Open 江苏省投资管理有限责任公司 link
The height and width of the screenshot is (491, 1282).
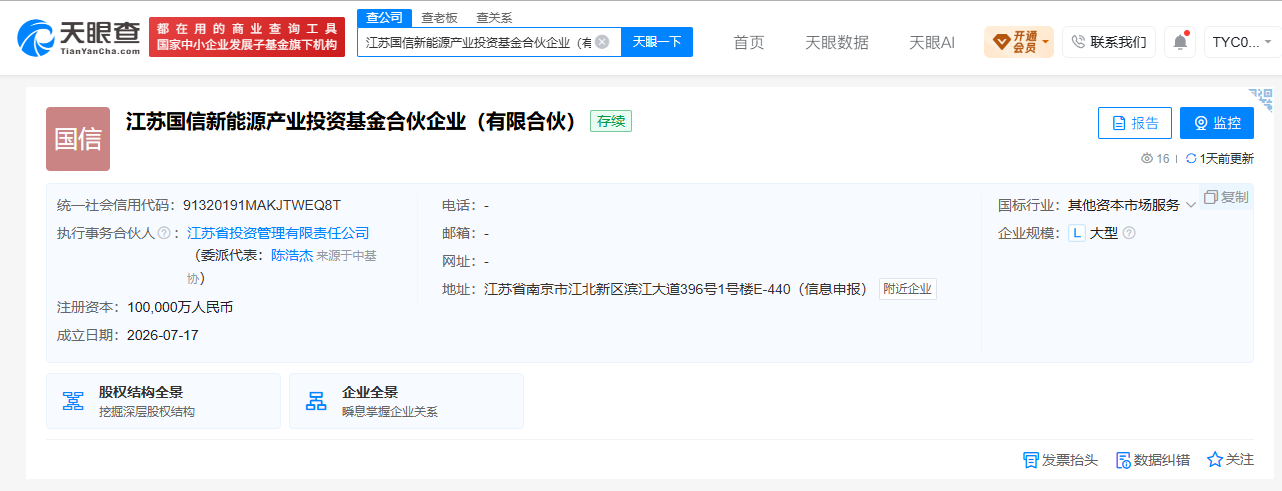click(x=278, y=233)
